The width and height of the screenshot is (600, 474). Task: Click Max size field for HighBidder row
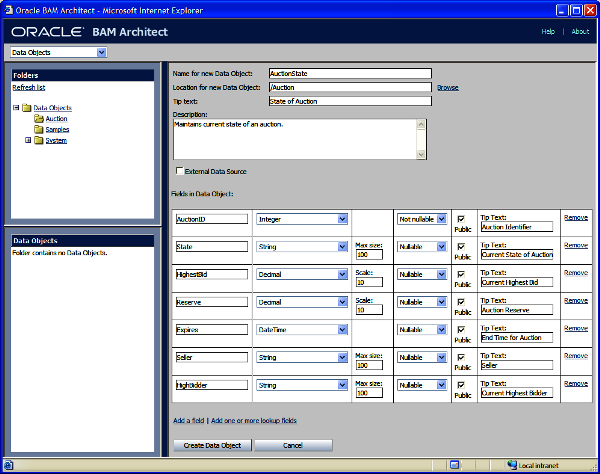tap(369, 393)
